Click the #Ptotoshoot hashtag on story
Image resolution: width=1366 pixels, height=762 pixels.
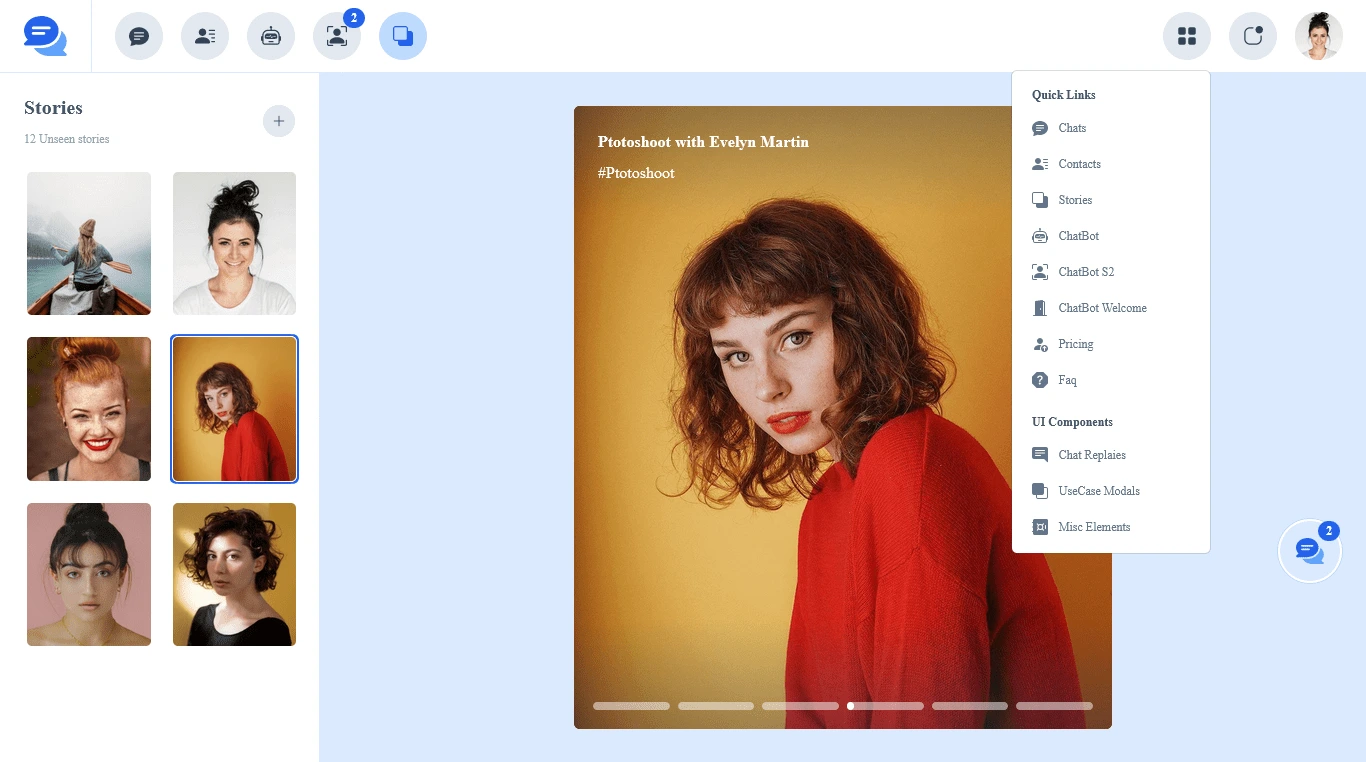[x=636, y=173]
